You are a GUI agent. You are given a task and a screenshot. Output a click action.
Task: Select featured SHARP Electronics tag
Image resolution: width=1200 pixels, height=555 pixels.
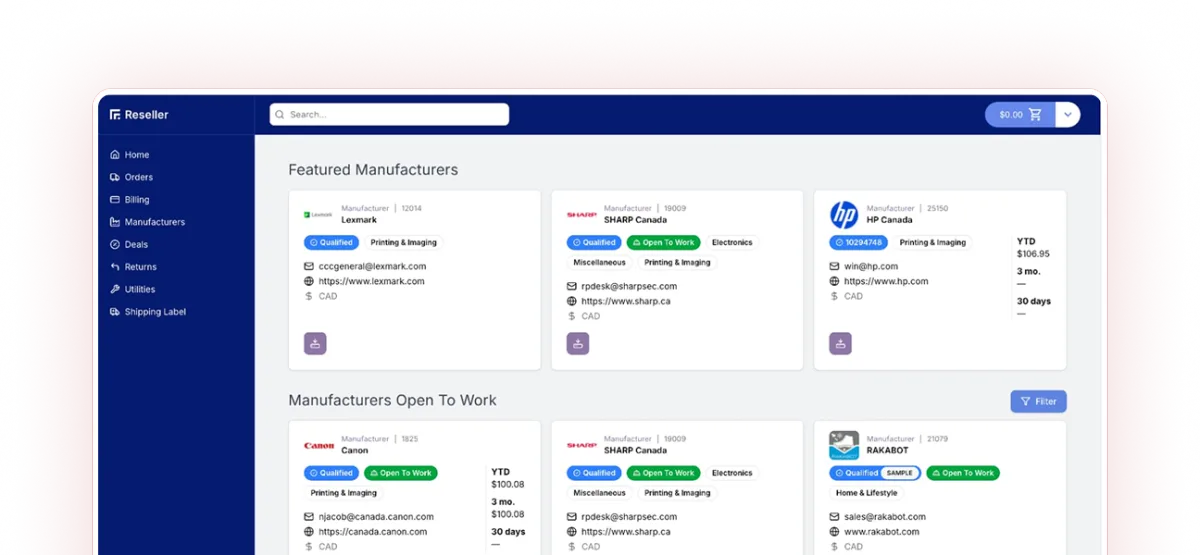click(732, 242)
